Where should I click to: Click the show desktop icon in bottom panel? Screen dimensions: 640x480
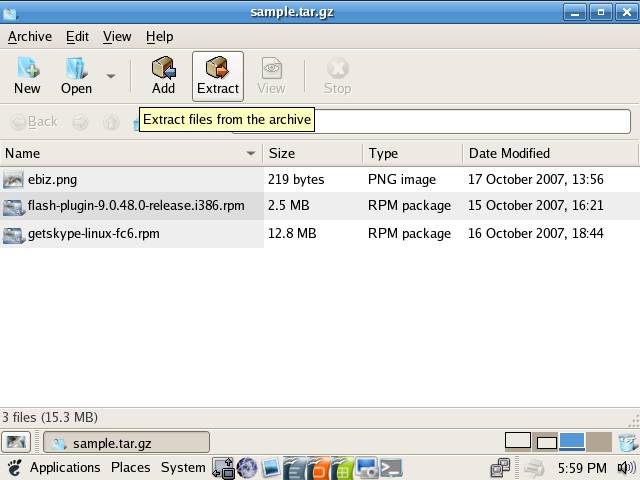[x=15, y=442]
